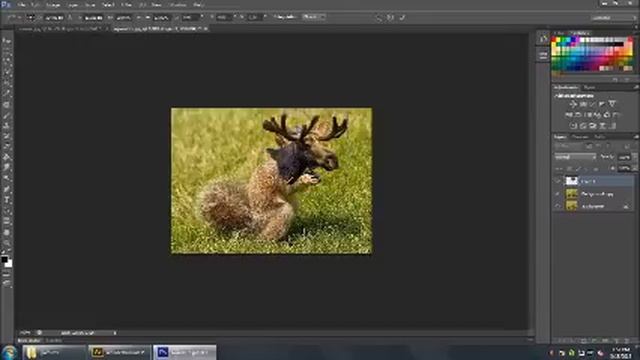Edit the rotation angle field
The width and height of the screenshot is (640, 360).
pyautogui.click(x=191, y=18)
